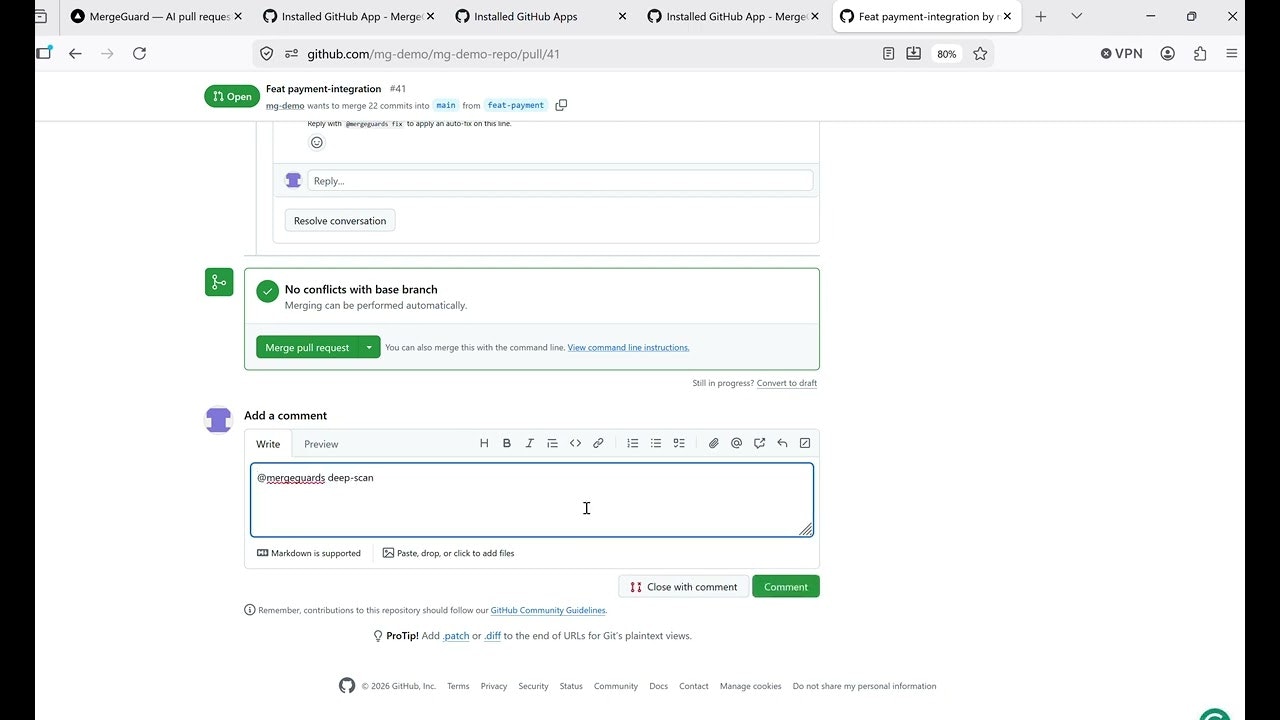Click the .patch link in ProTip

point(456,636)
